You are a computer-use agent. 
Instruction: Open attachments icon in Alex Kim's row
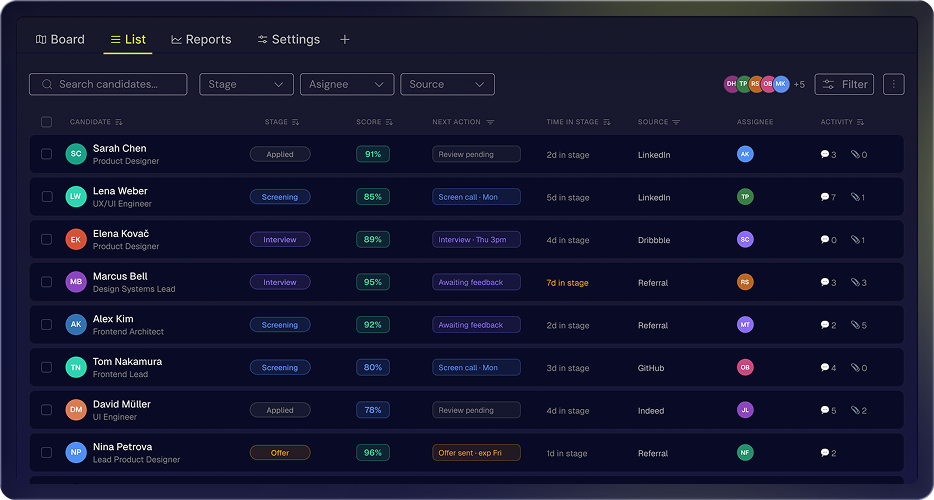coord(855,325)
